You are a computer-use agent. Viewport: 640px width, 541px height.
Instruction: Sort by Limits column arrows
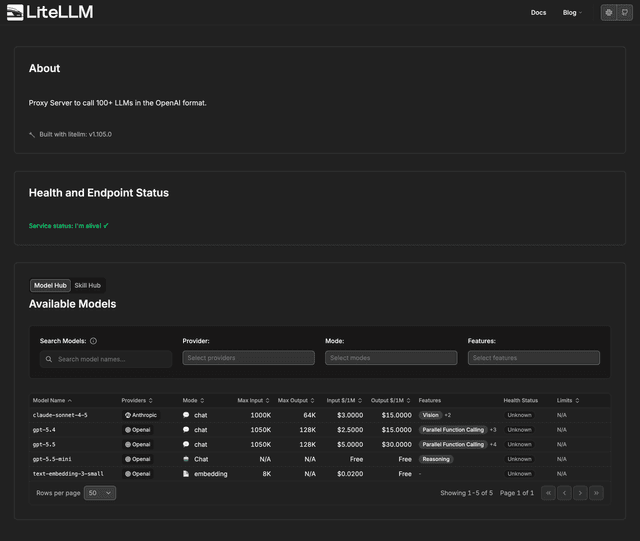pyautogui.click(x=577, y=401)
